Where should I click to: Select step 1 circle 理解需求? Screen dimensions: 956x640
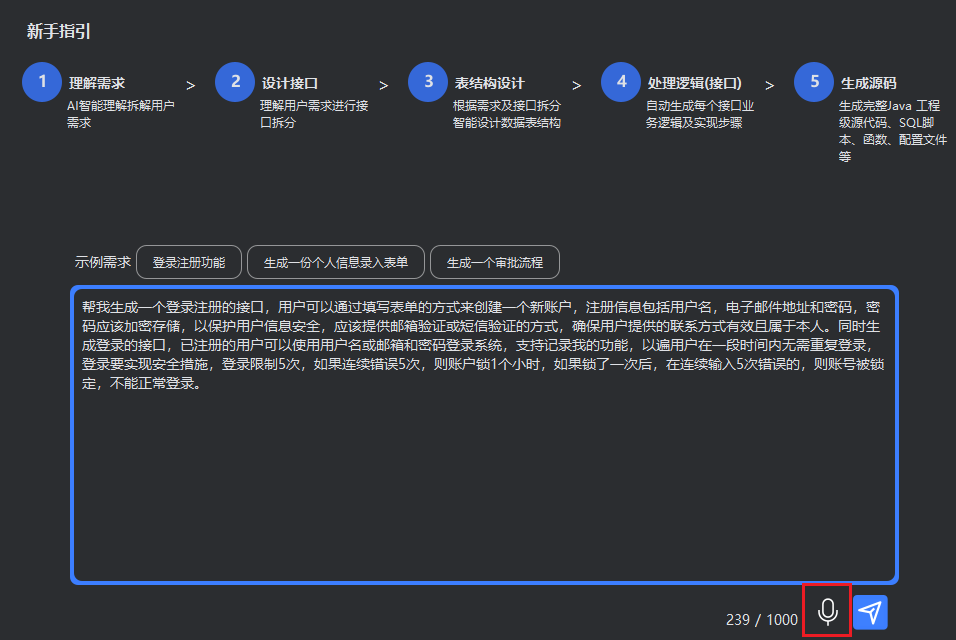[x=42, y=82]
